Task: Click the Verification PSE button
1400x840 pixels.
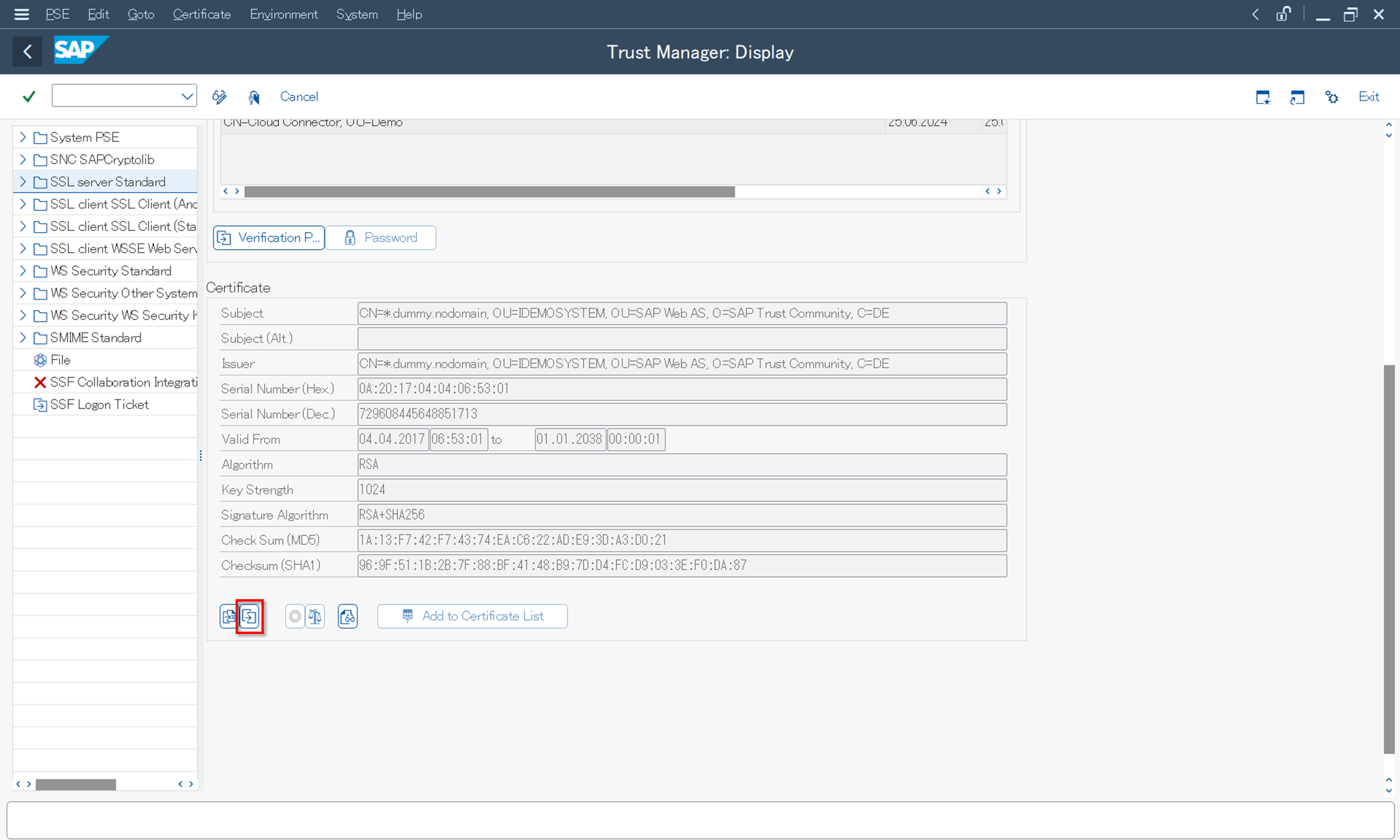Action: [x=269, y=238]
